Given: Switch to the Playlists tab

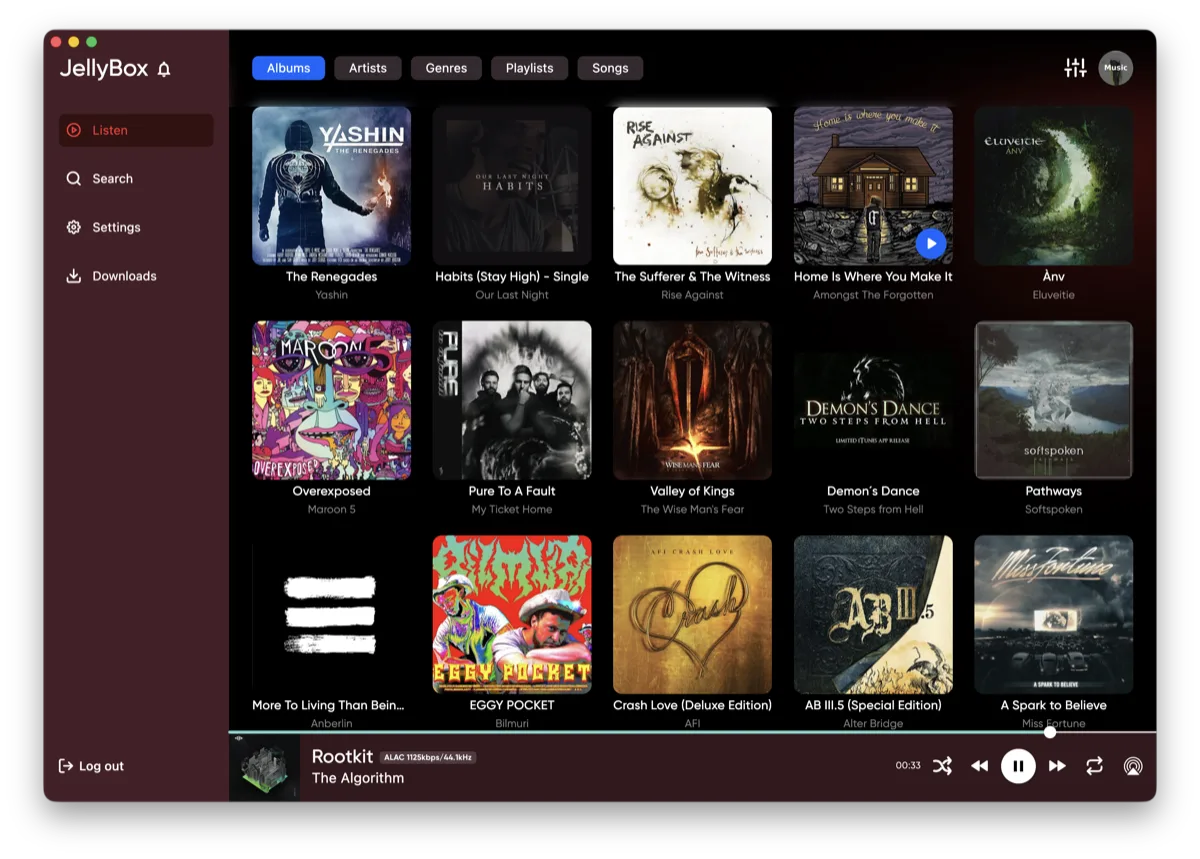Looking at the screenshot, I should click(529, 68).
